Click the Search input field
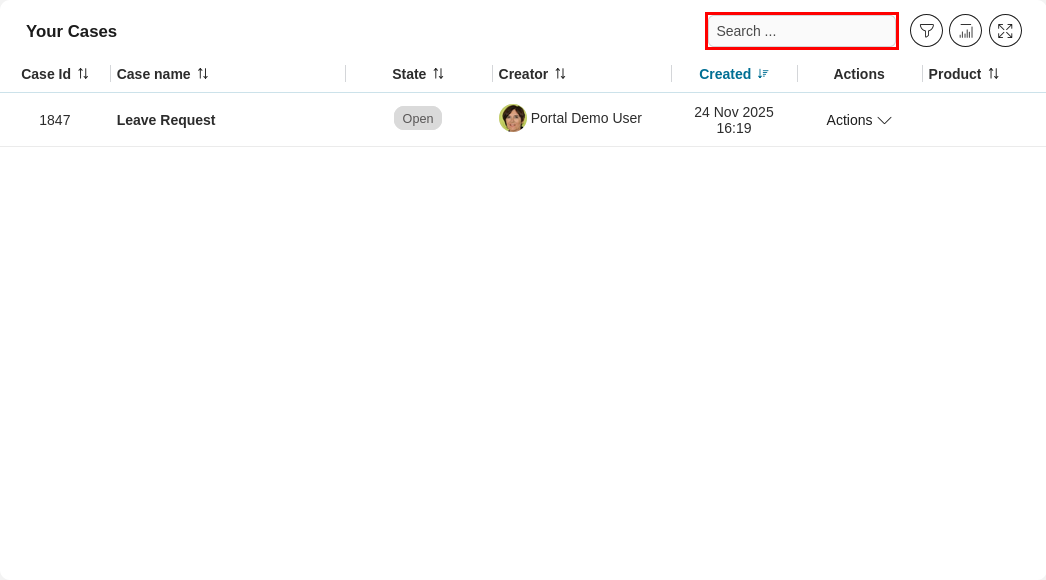Image resolution: width=1046 pixels, height=580 pixels. pos(800,31)
